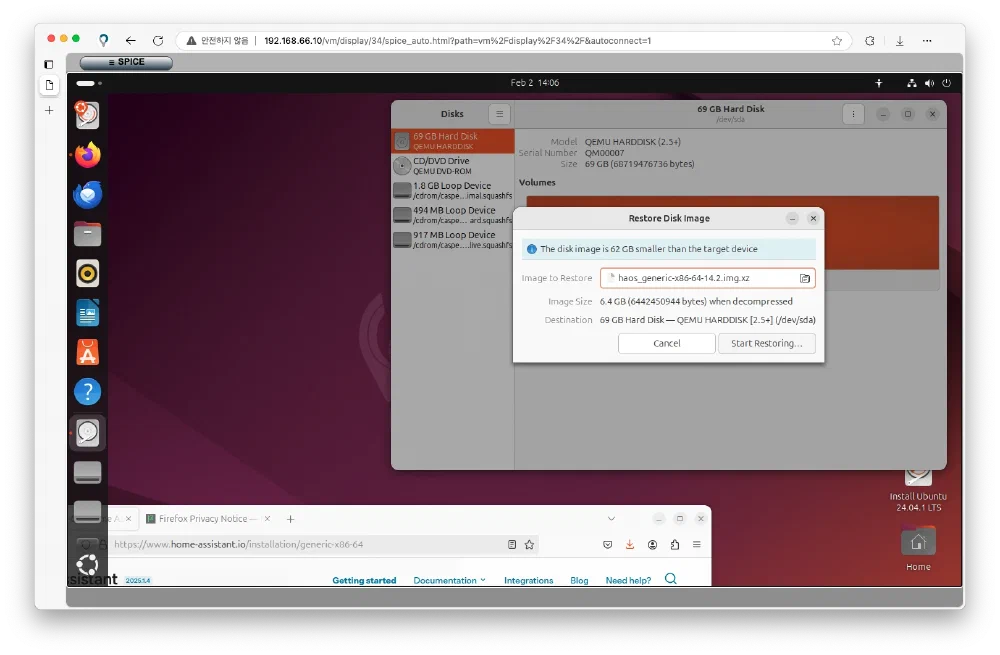Launch Firefox from the Ubuntu dock

click(x=88, y=155)
